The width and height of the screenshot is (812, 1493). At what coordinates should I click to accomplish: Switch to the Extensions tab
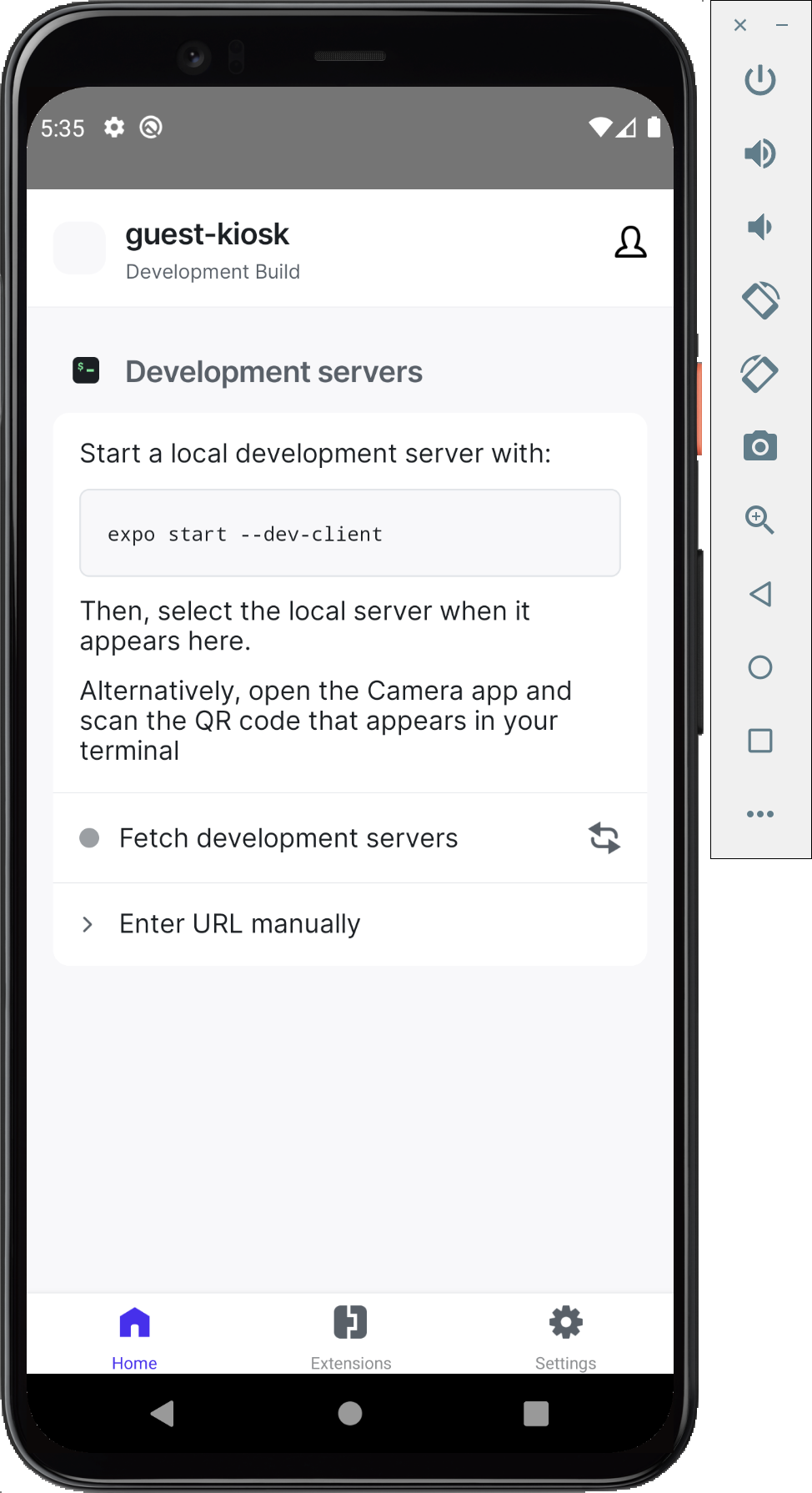click(351, 1338)
